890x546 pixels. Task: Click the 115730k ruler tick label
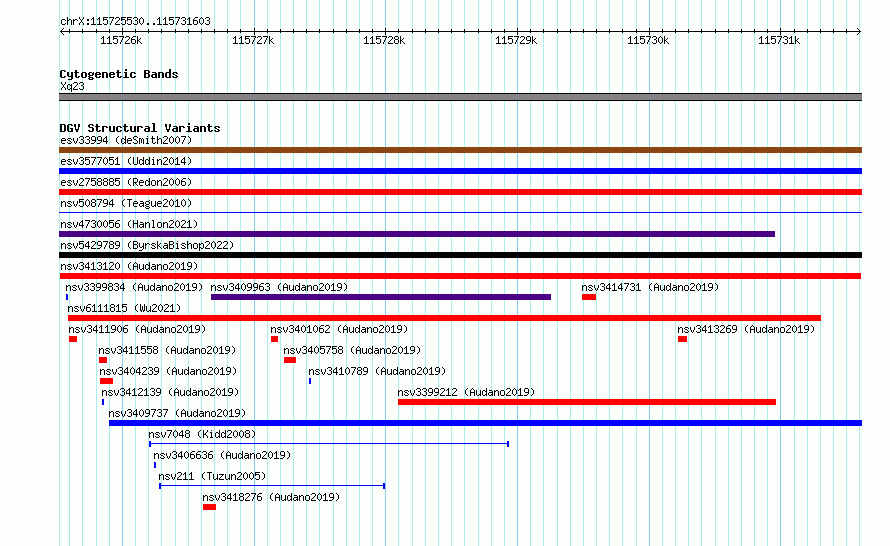pos(648,40)
